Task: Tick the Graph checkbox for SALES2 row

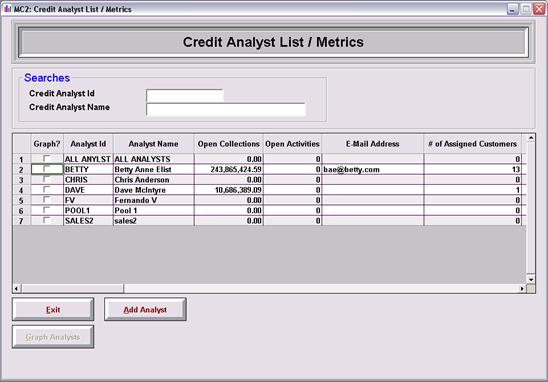Action: tap(46, 221)
